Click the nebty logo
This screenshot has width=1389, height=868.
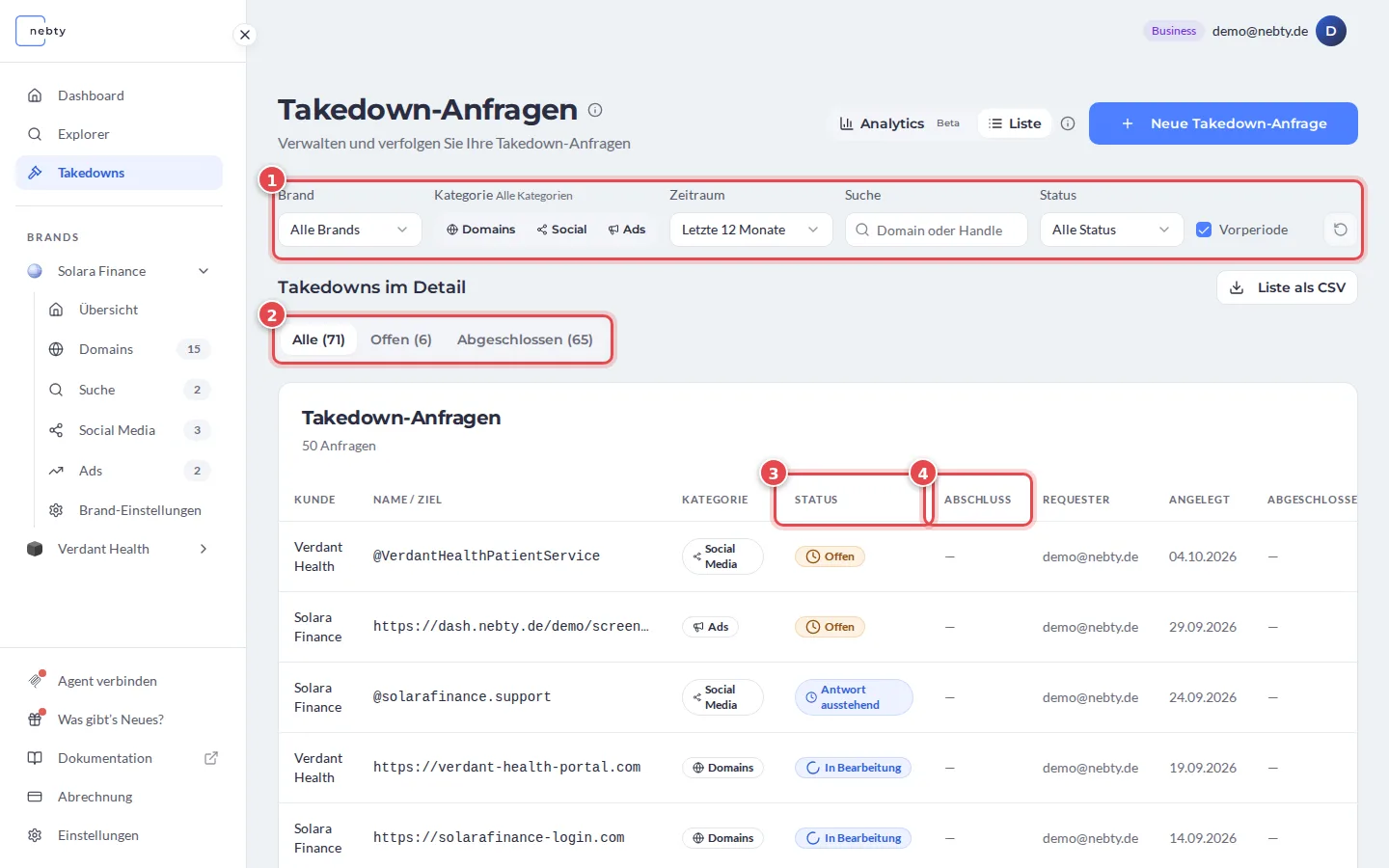(x=42, y=31)
